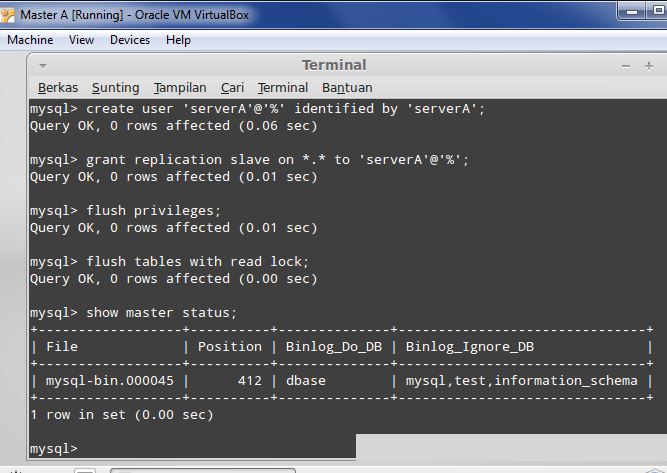Click the 'flush tables with read lock;' command

pyautogui.click(x=197, y=262)
